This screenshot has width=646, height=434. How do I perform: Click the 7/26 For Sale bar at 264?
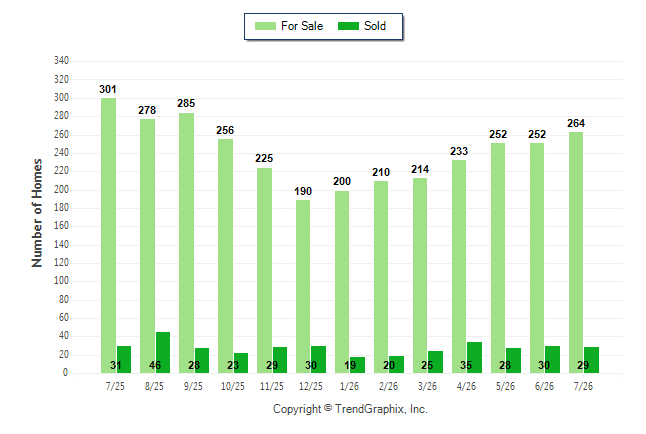[576, 253]
